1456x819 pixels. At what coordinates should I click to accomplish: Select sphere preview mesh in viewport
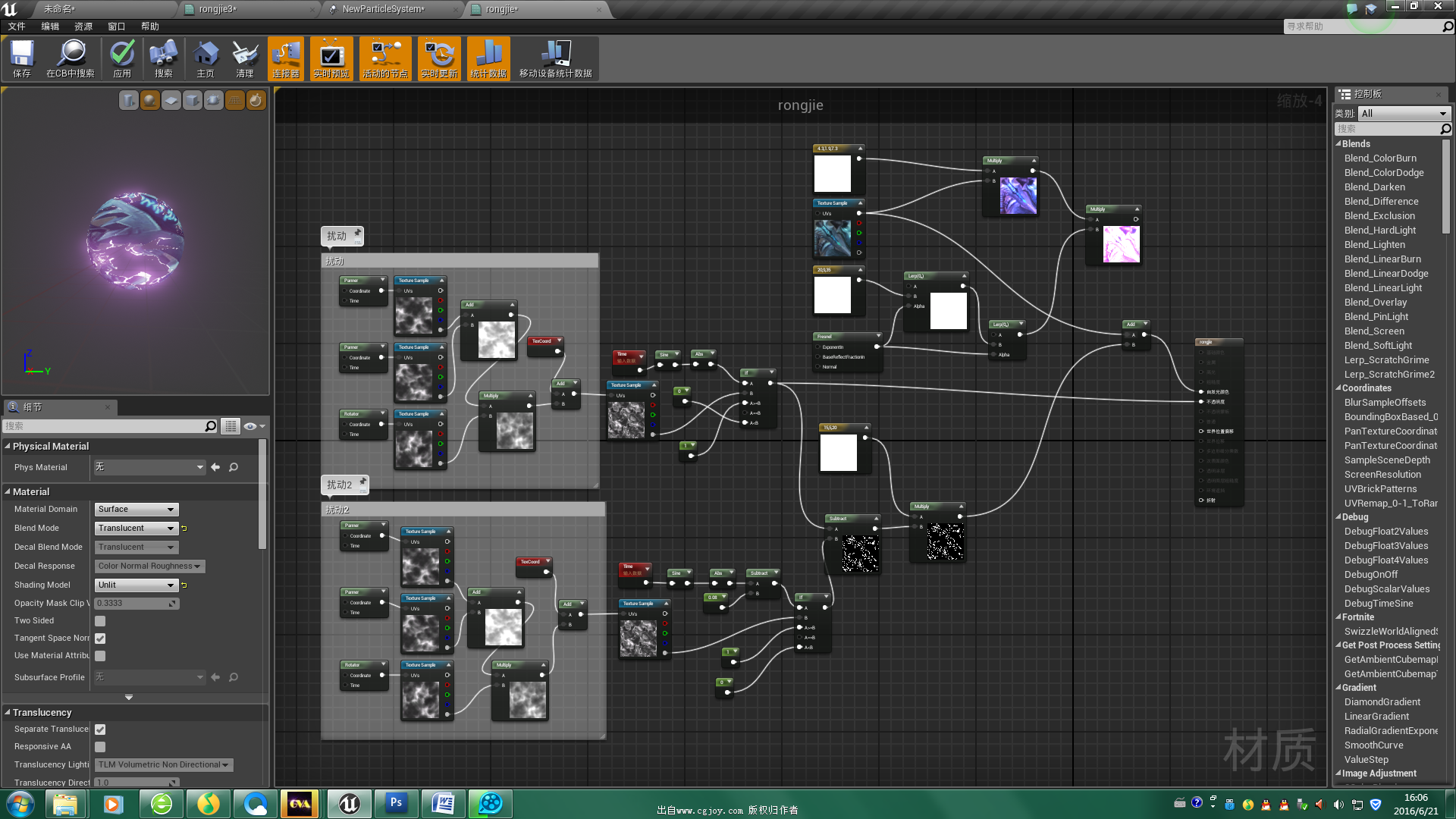[x=150, y=100]
